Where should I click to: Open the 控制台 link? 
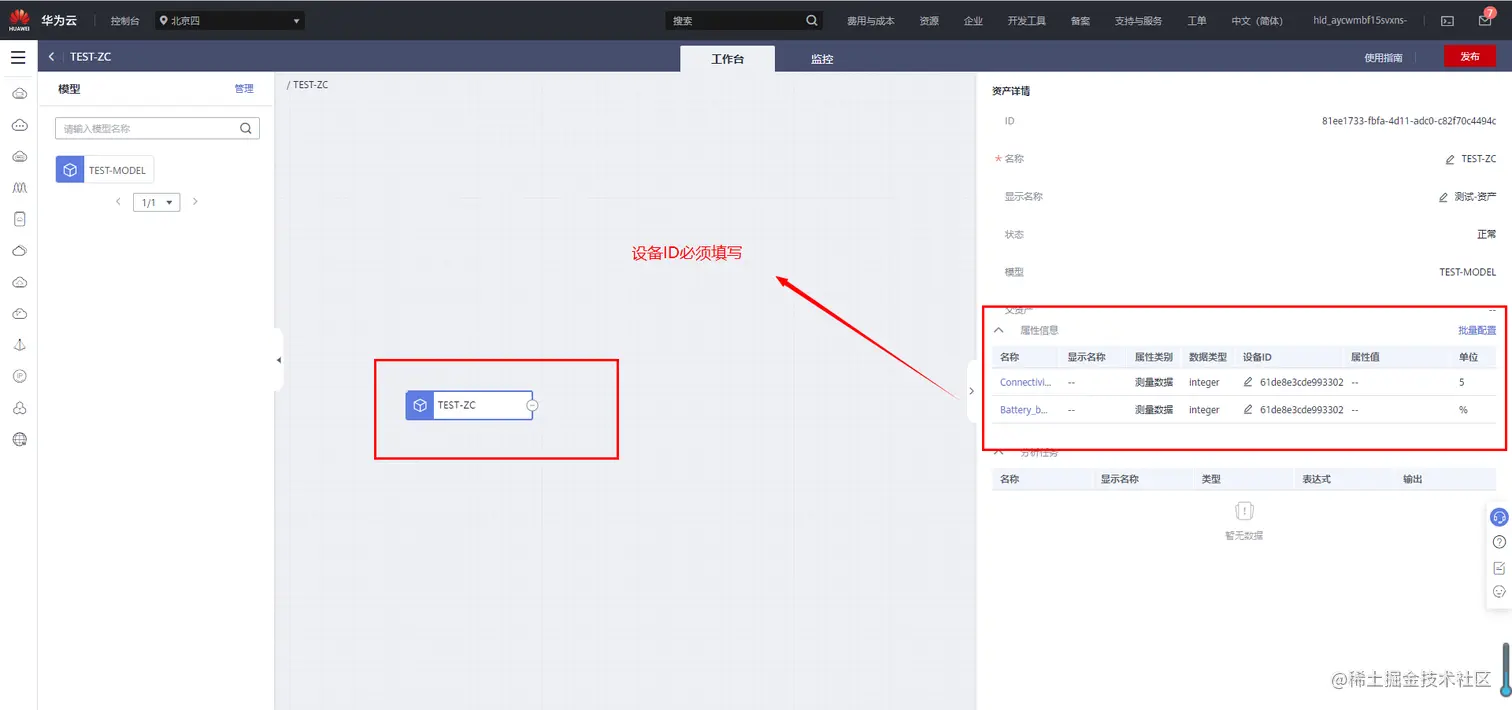coord(125,20)
